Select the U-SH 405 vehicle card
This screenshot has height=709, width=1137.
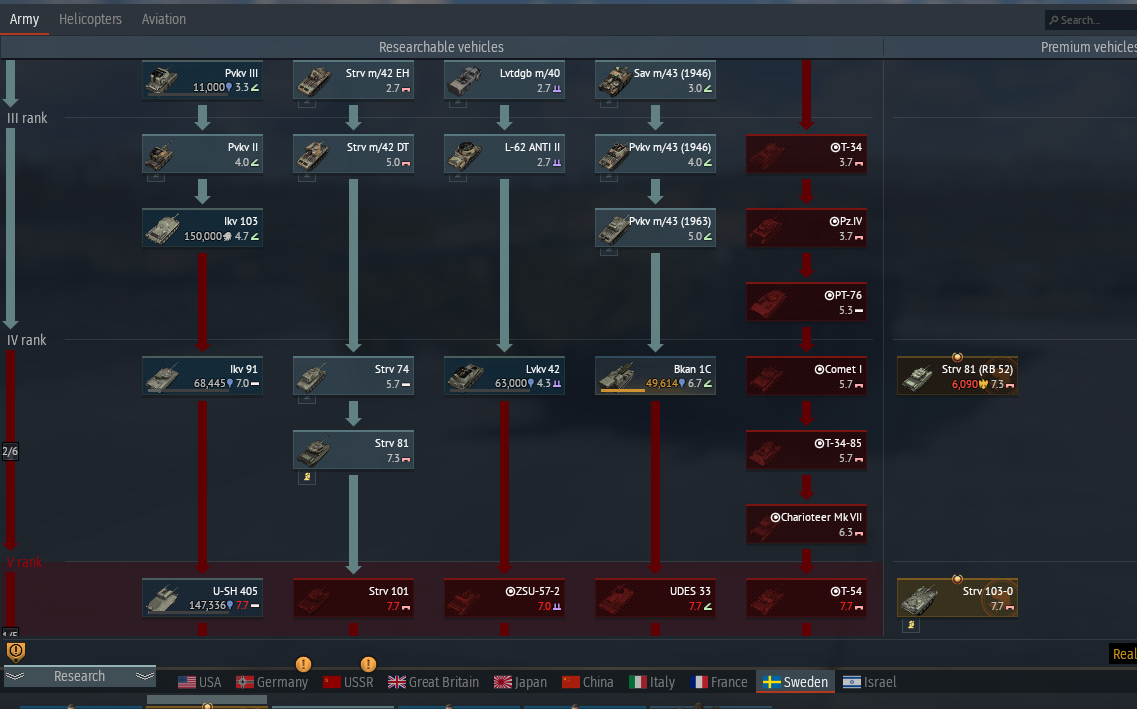pos(202,597)
